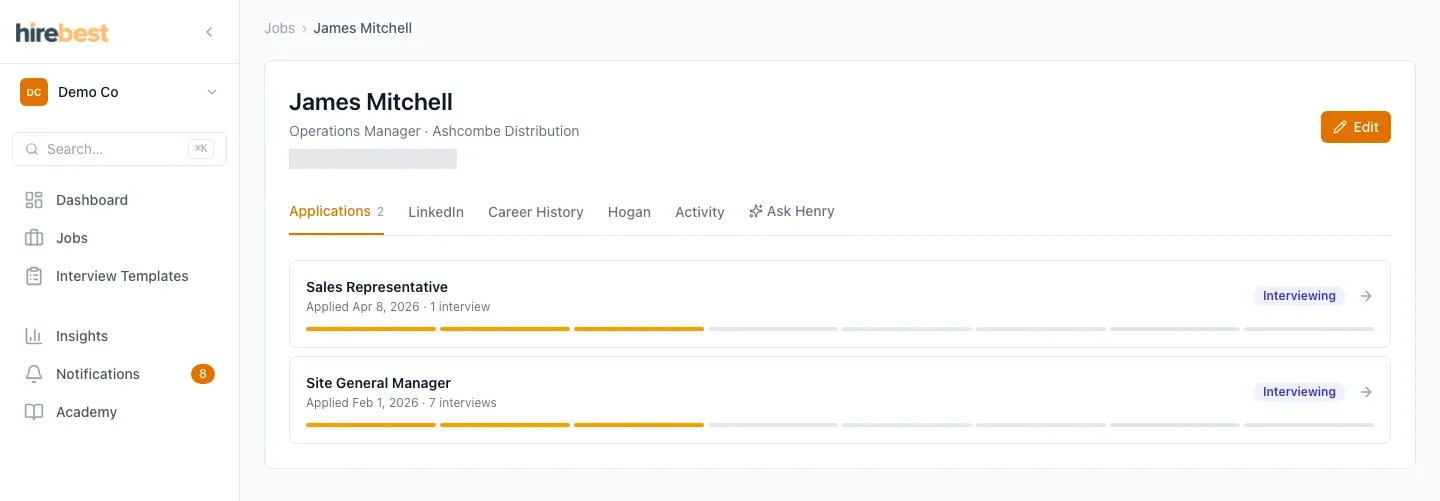Click the Applications count 2
This screenshot has height=501, width=1440.
(380, 211)
